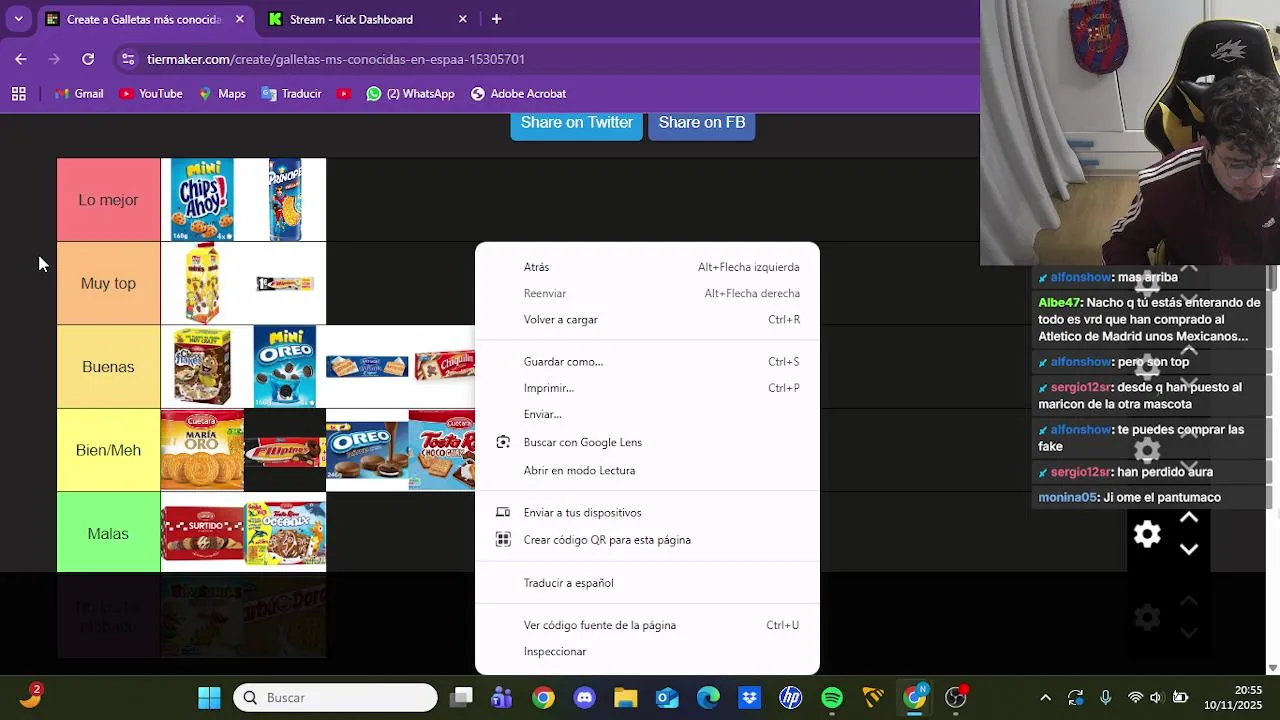Open the YouTube bookmark
The width and height of the screenshot is (1280, 720).
point(151,94)
